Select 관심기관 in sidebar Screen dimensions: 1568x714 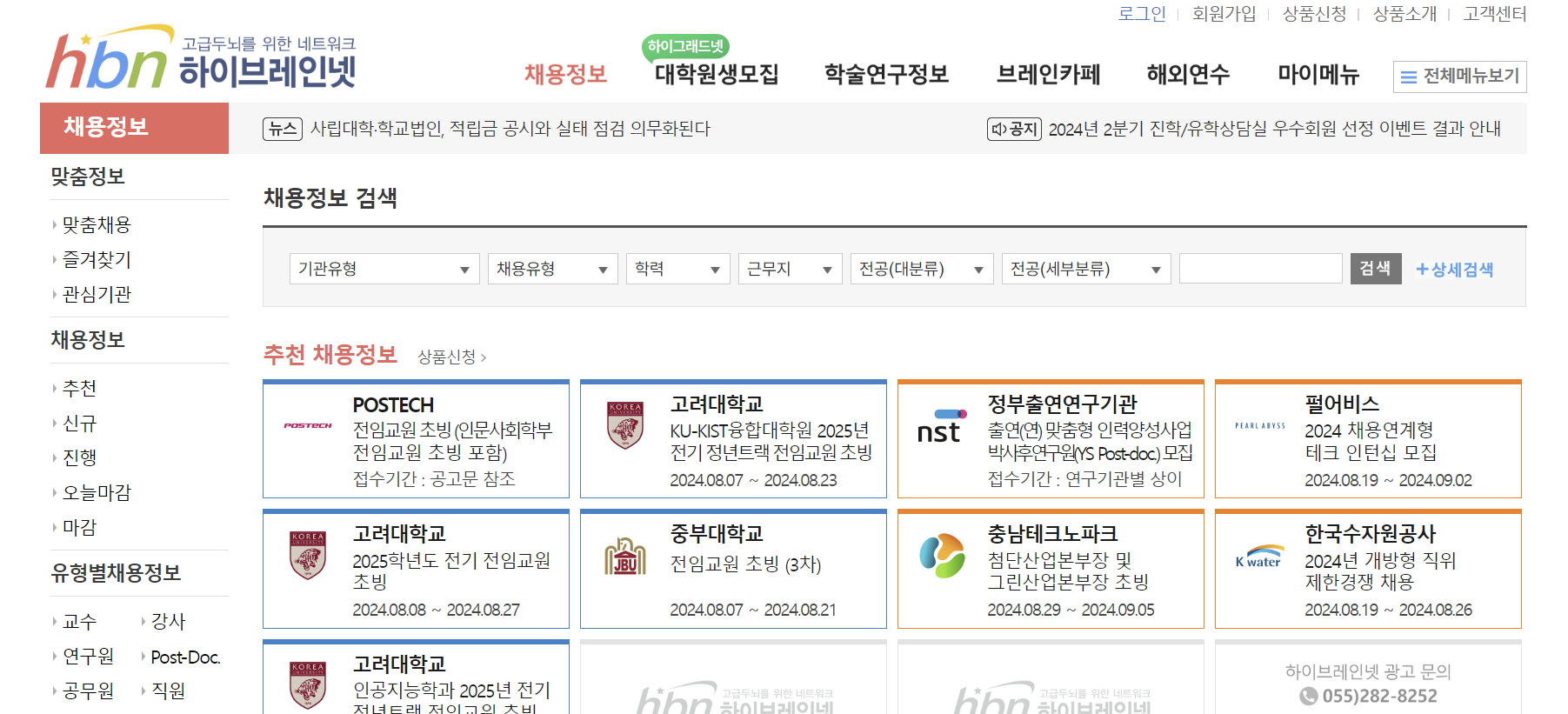97,294
